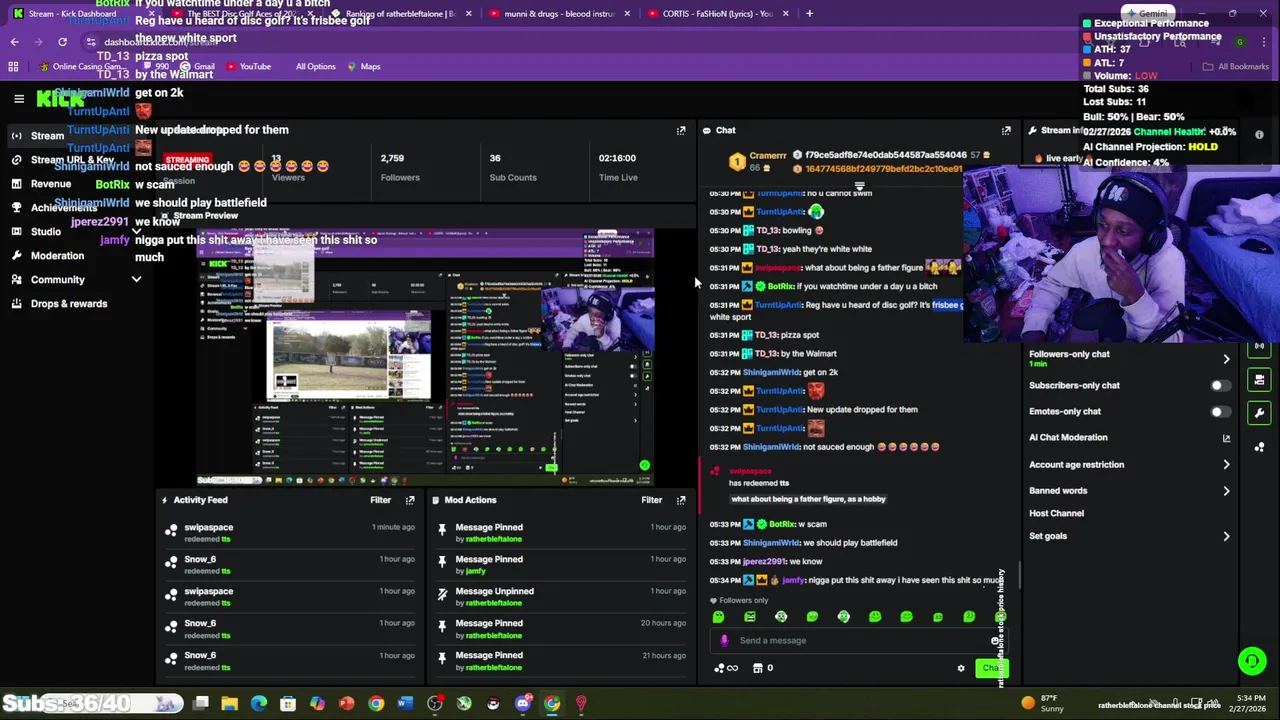The image size is (1280, 720).
Task: Open the green support headset bubble
Action: click(x=1251, y=660)
